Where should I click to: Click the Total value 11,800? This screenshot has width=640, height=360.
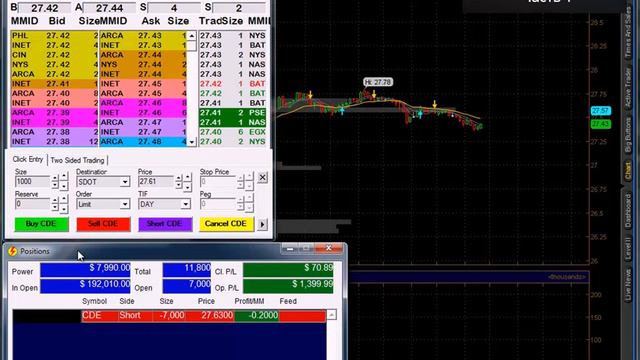click(x=187, y=269)
